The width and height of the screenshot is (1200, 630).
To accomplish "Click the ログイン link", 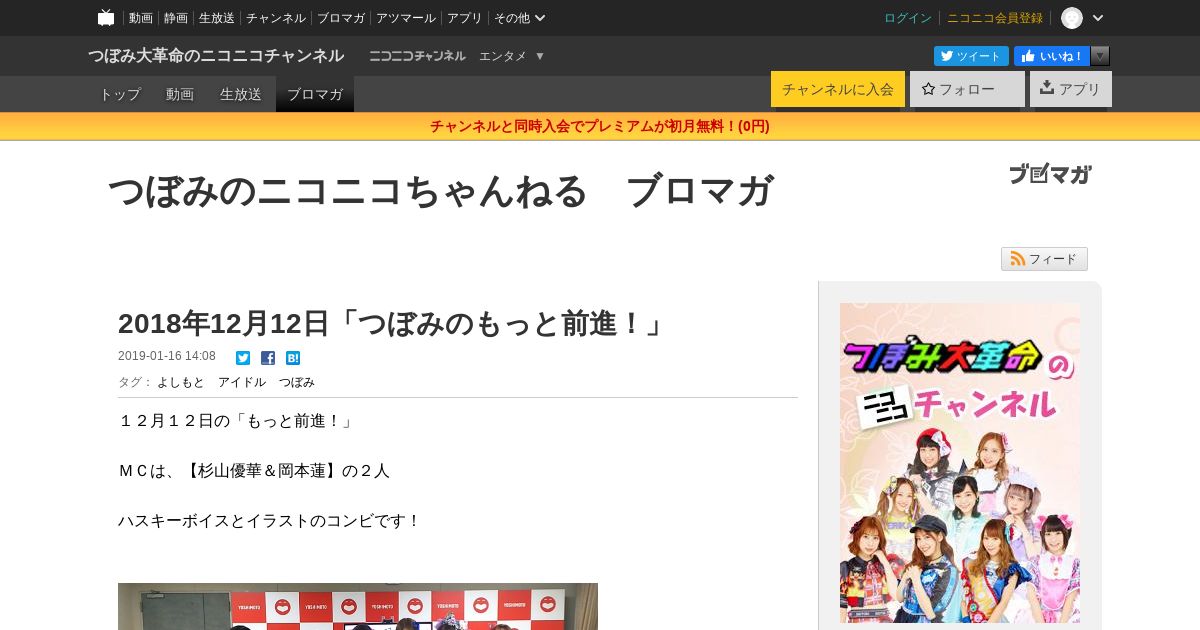I will tap(908, 18).
